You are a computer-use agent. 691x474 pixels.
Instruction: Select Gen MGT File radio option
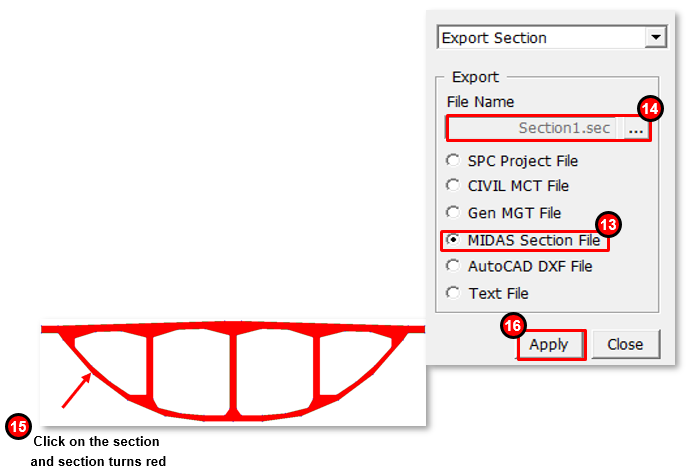[x=454, y=213]
